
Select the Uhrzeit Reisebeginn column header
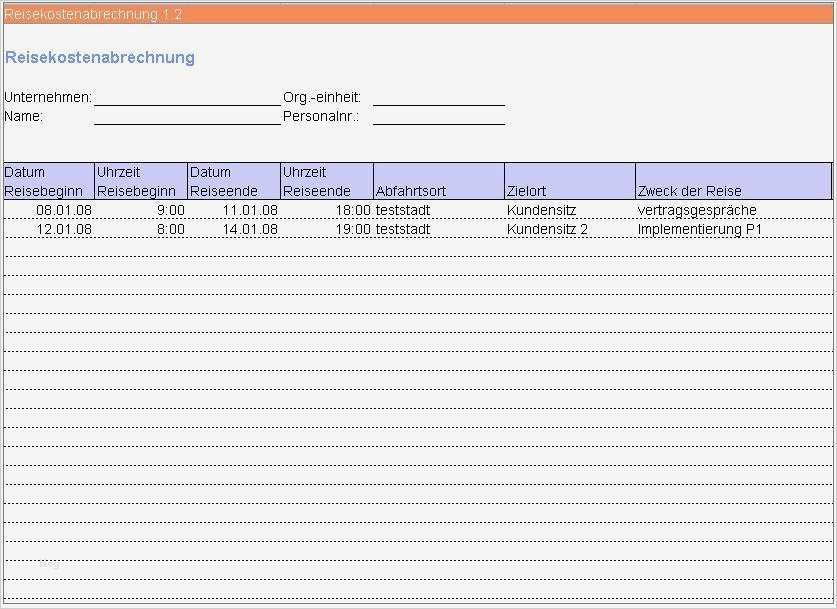tap(138, 181)
